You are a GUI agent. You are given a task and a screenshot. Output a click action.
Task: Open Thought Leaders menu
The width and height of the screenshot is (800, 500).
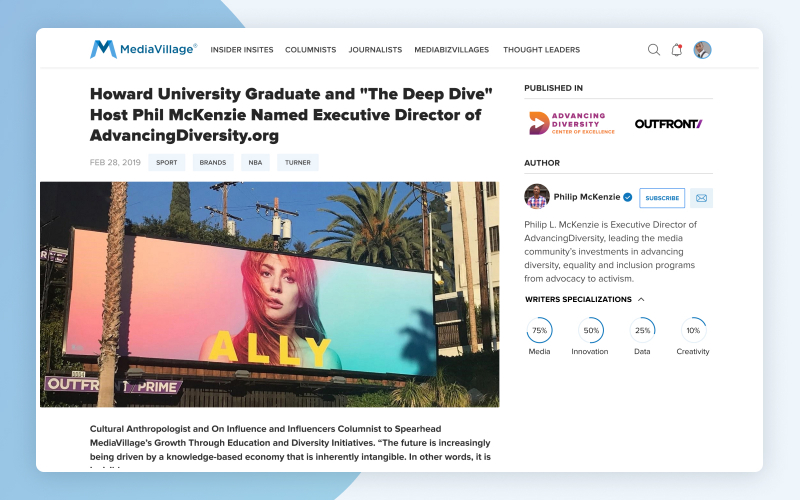tap(541, 49)
